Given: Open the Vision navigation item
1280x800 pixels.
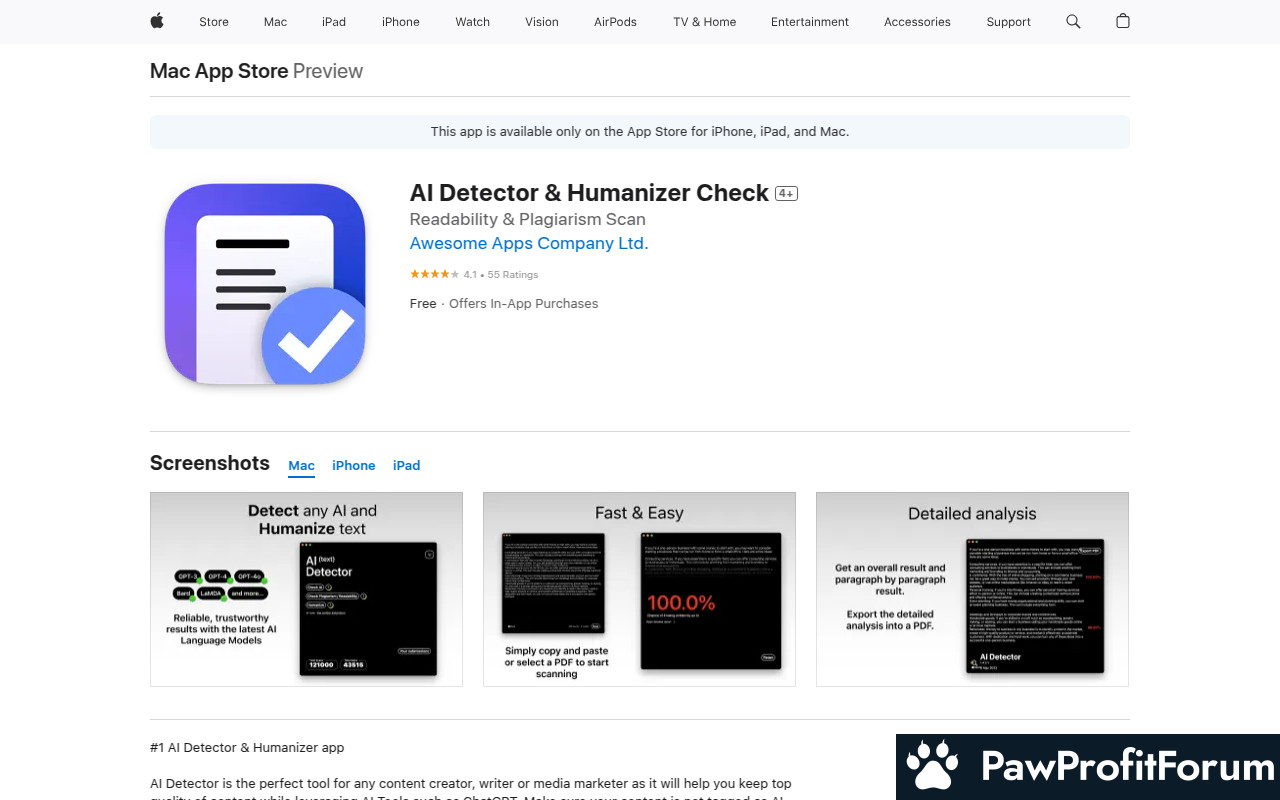Looking at the screenshot, I should coord(542,22).
